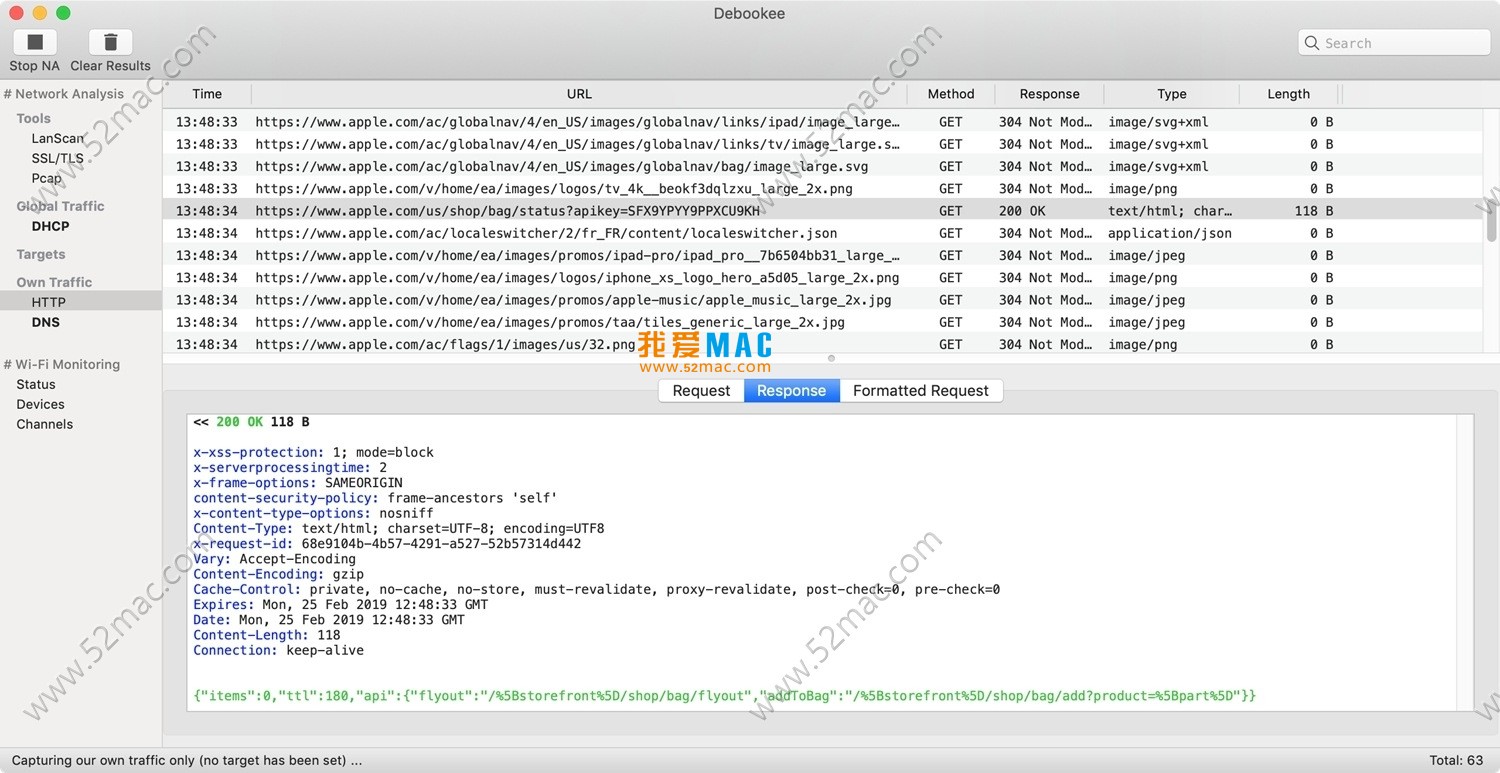
Task: Select DHCP under Global Traffic
Action: tap(50, 226)
